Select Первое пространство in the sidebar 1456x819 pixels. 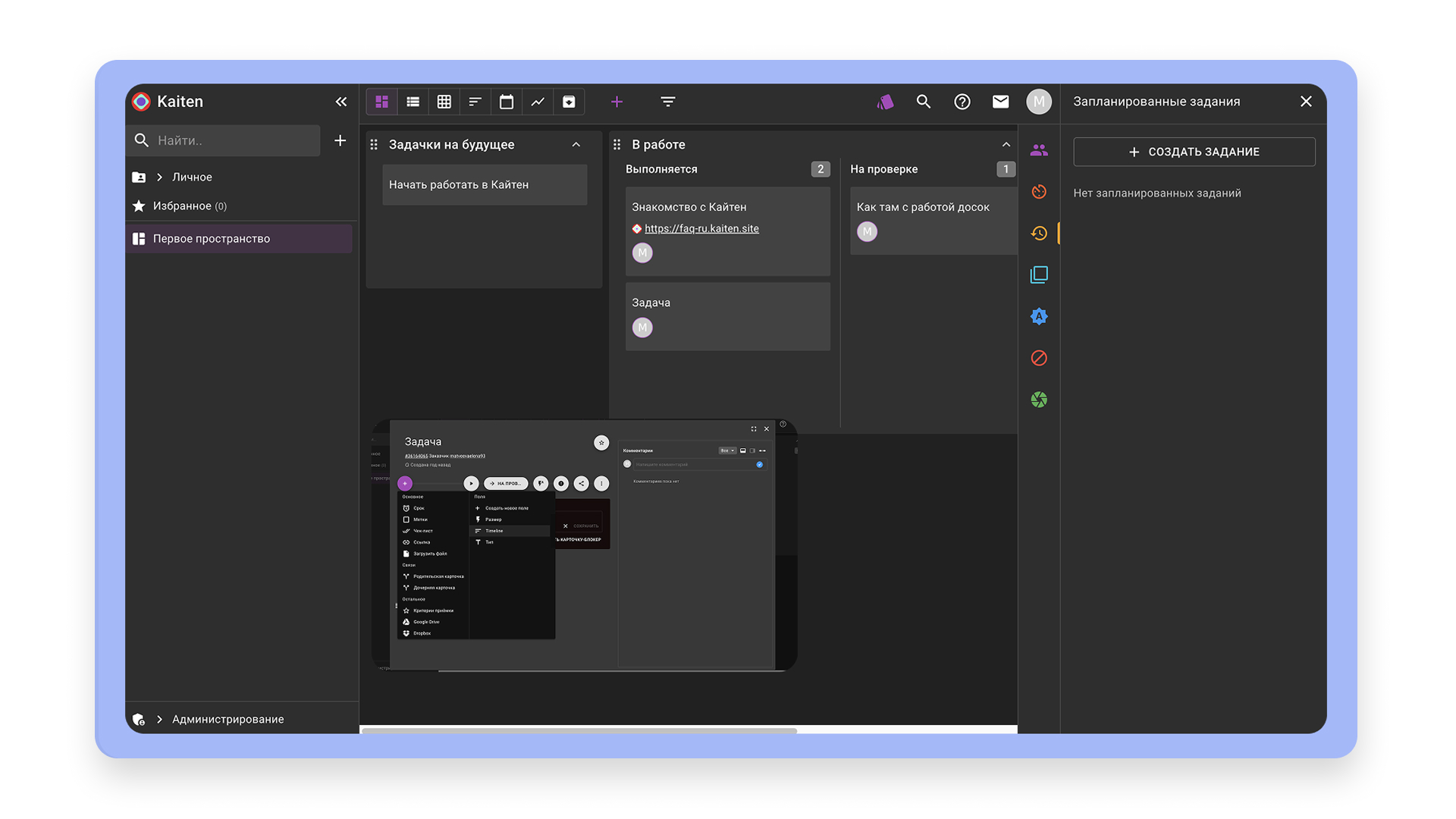[212, 239]
